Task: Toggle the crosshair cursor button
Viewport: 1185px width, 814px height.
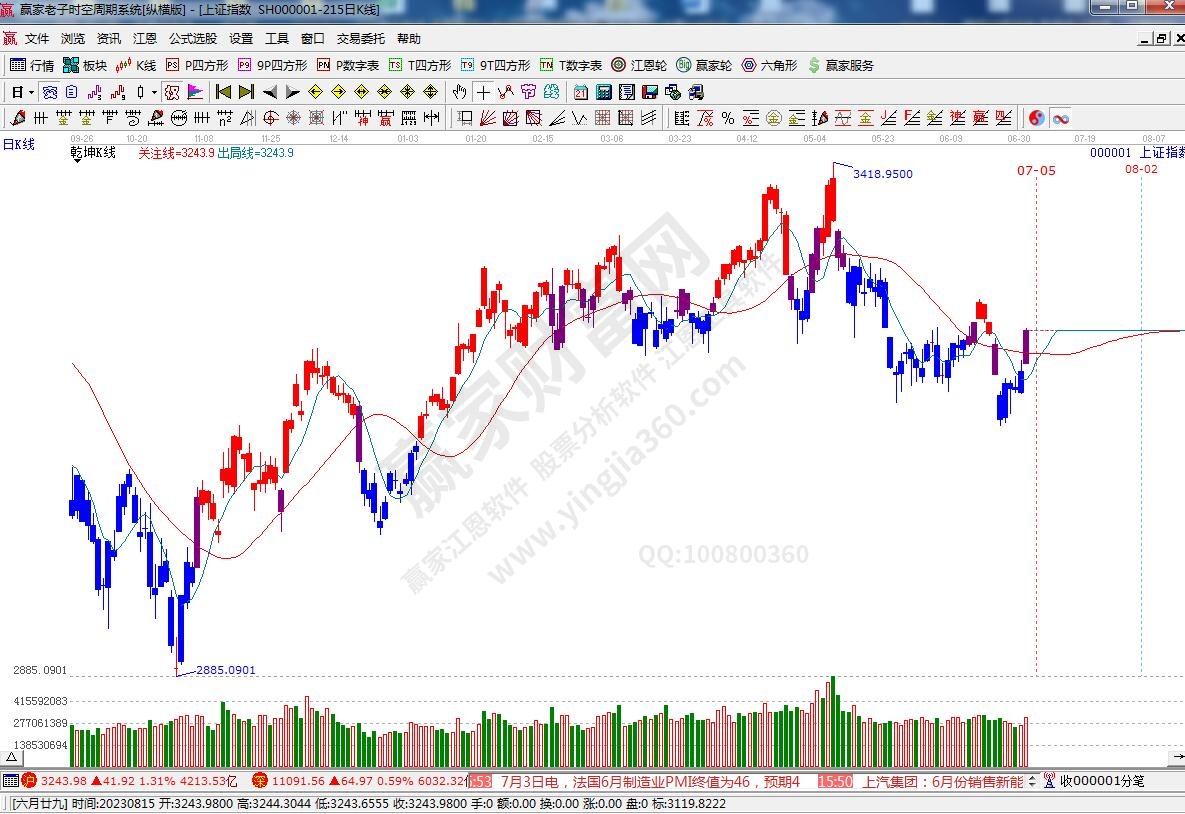Action: (483, 92)
